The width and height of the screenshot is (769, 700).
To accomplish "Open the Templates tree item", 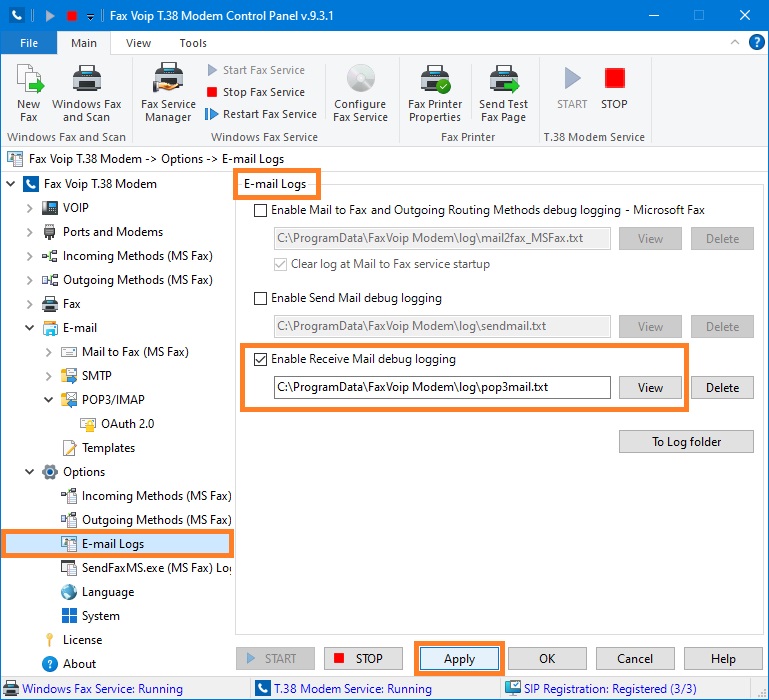I will click(108, 448).
